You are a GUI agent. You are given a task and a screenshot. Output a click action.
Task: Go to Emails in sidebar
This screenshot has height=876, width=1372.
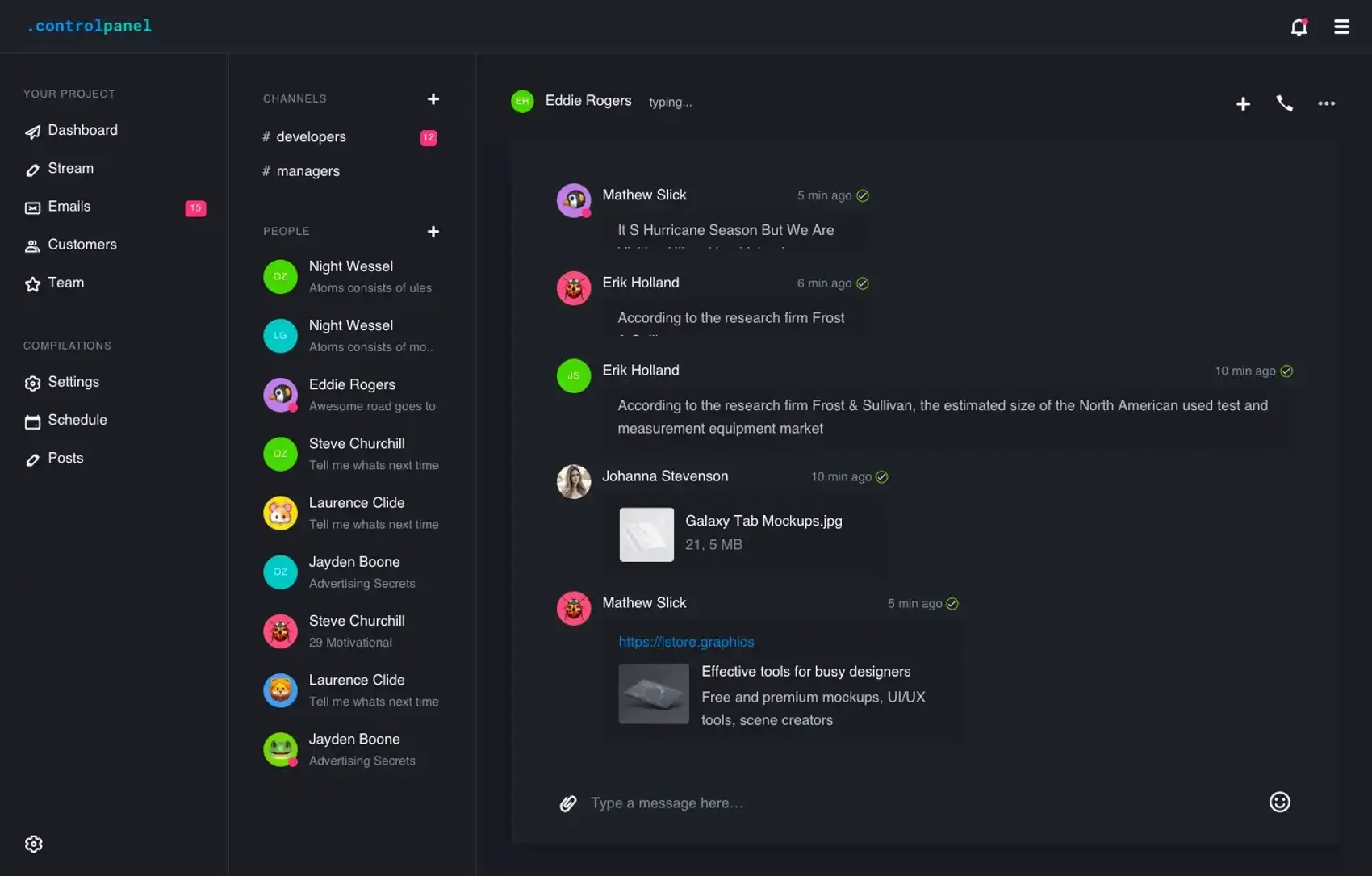pos(69,207)
